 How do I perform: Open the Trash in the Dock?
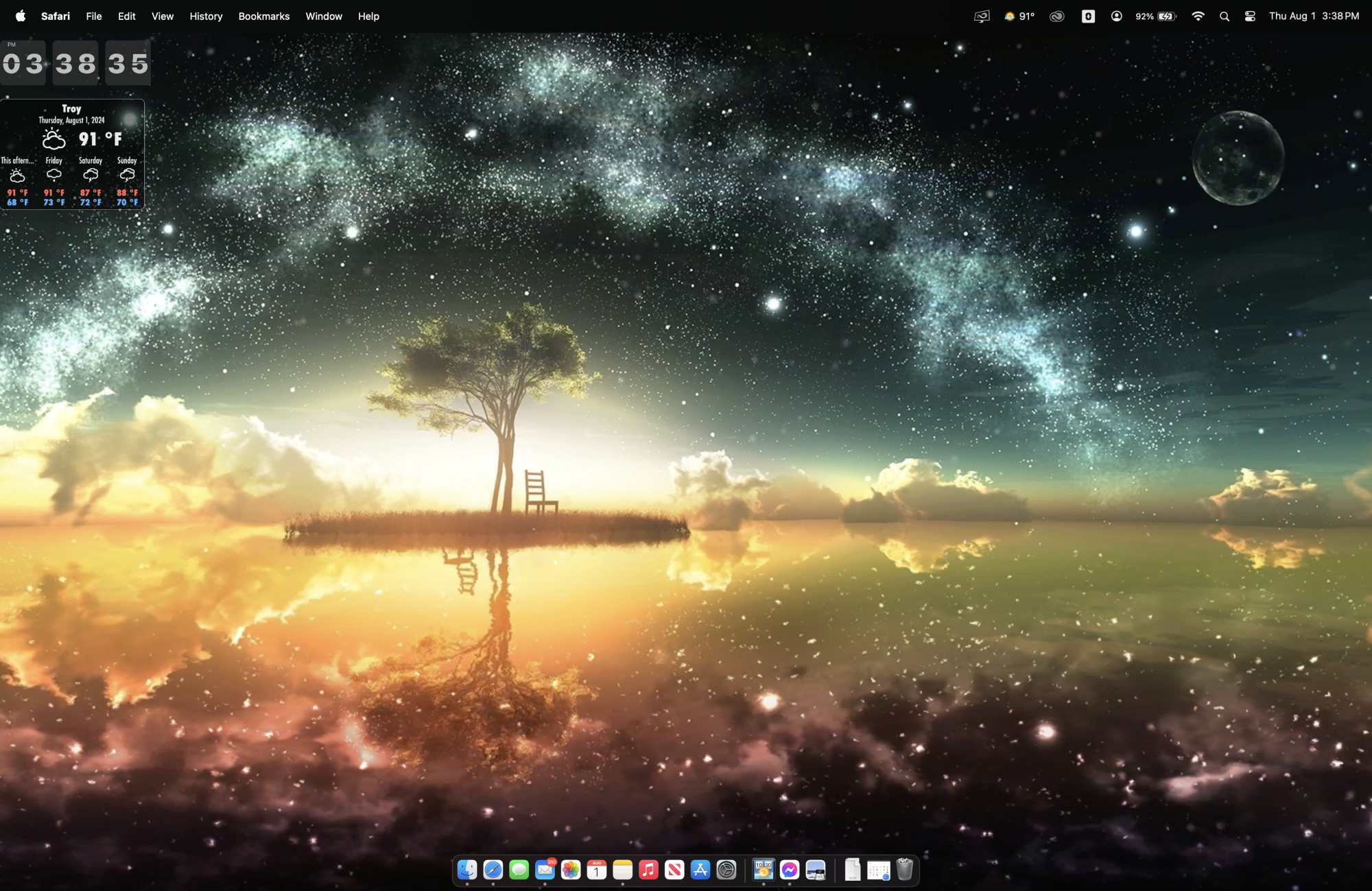tap(905, 870)
